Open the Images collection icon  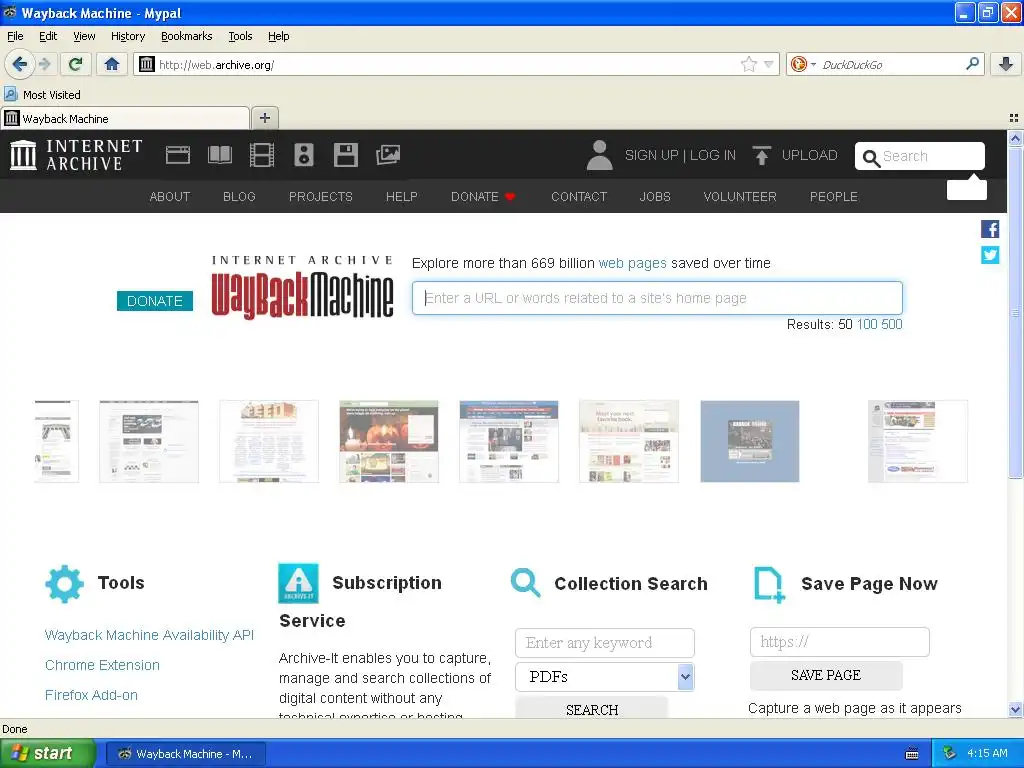pyautogui.click(x=388, y=155)
